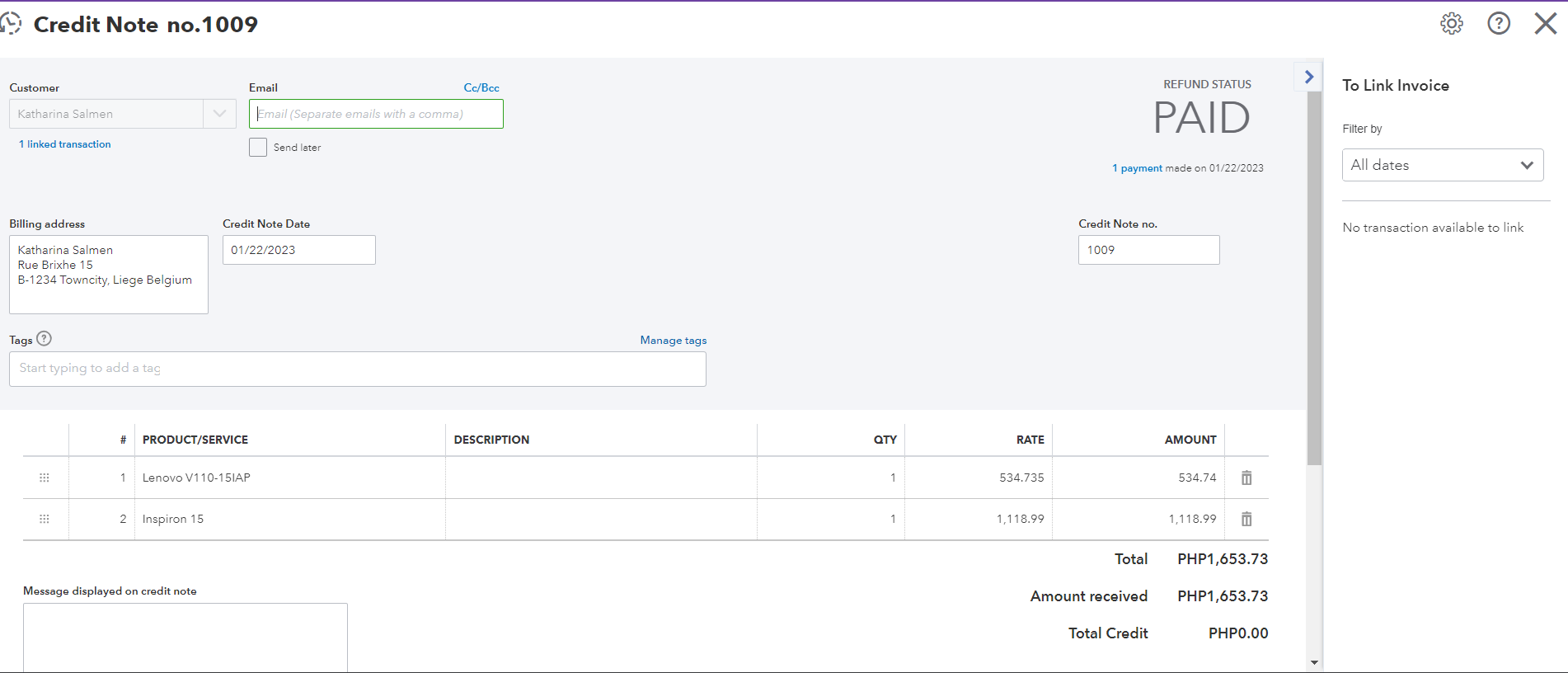1568x673 pixels.
Task: Open the All dates filter dropdown
Action: (1442, 165)
